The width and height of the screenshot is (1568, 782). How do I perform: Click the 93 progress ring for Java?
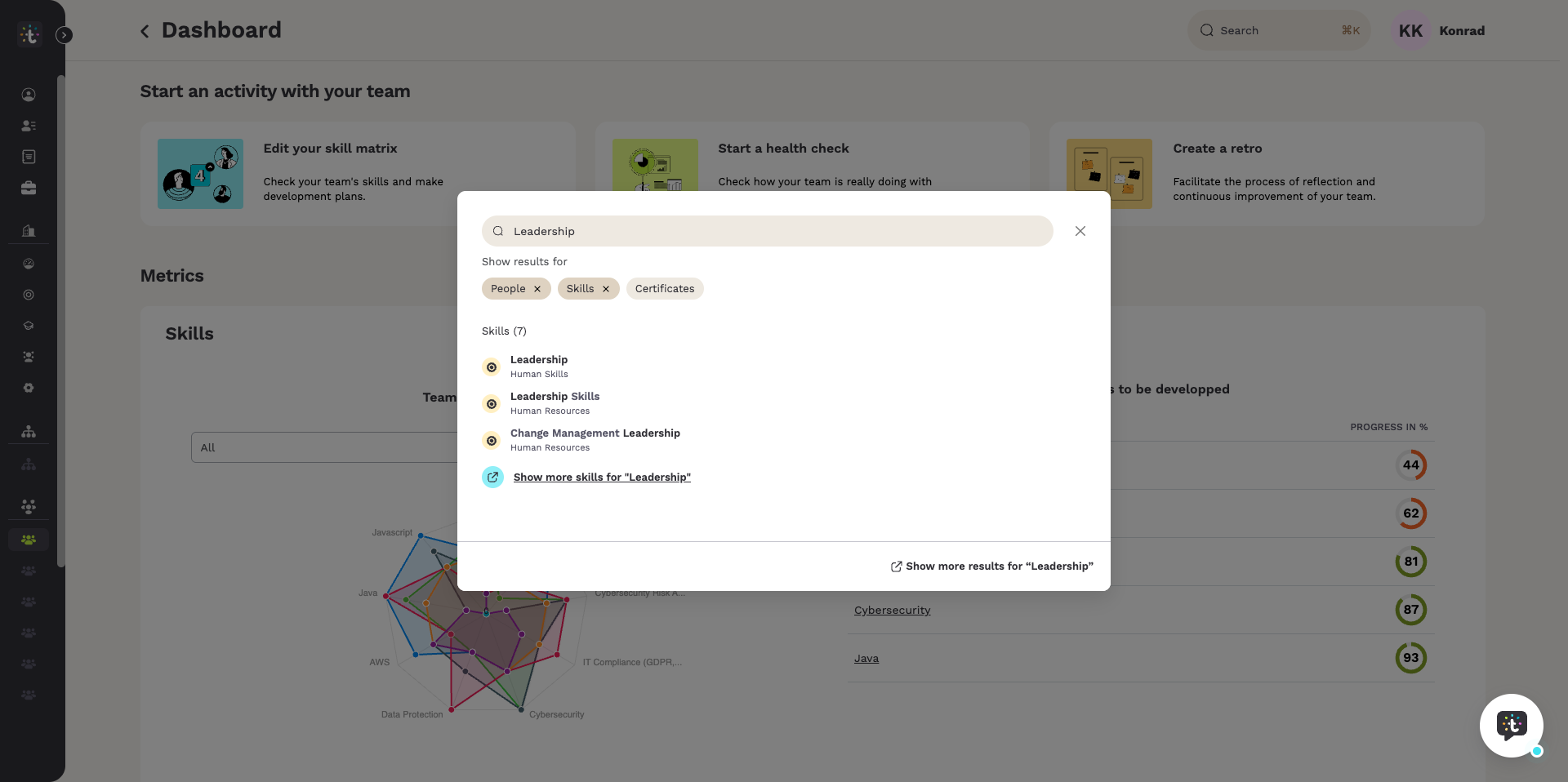click(x=1411, y=658)
